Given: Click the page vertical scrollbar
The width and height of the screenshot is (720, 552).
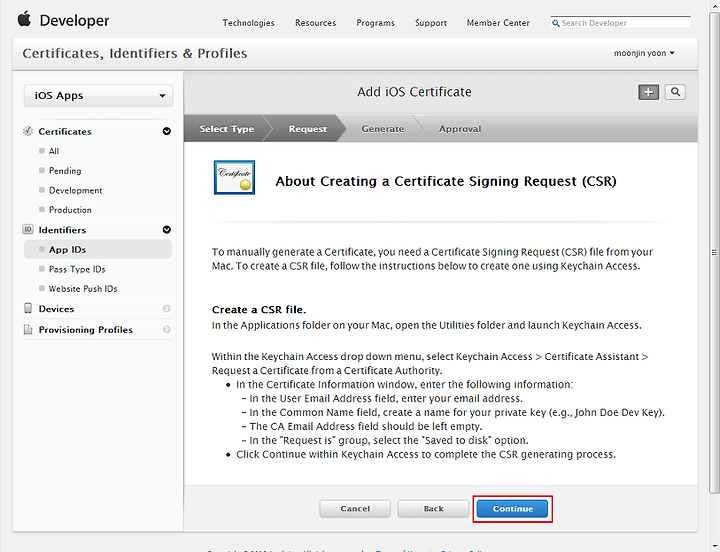Looking at the screenshot, I should click(x=714, y=252).
